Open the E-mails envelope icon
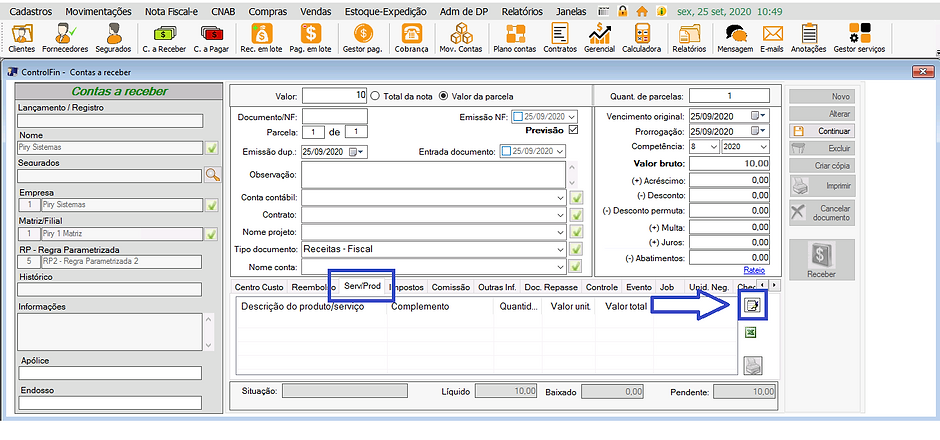This screenshot has height=440, width=940. [x=772, y=38]
